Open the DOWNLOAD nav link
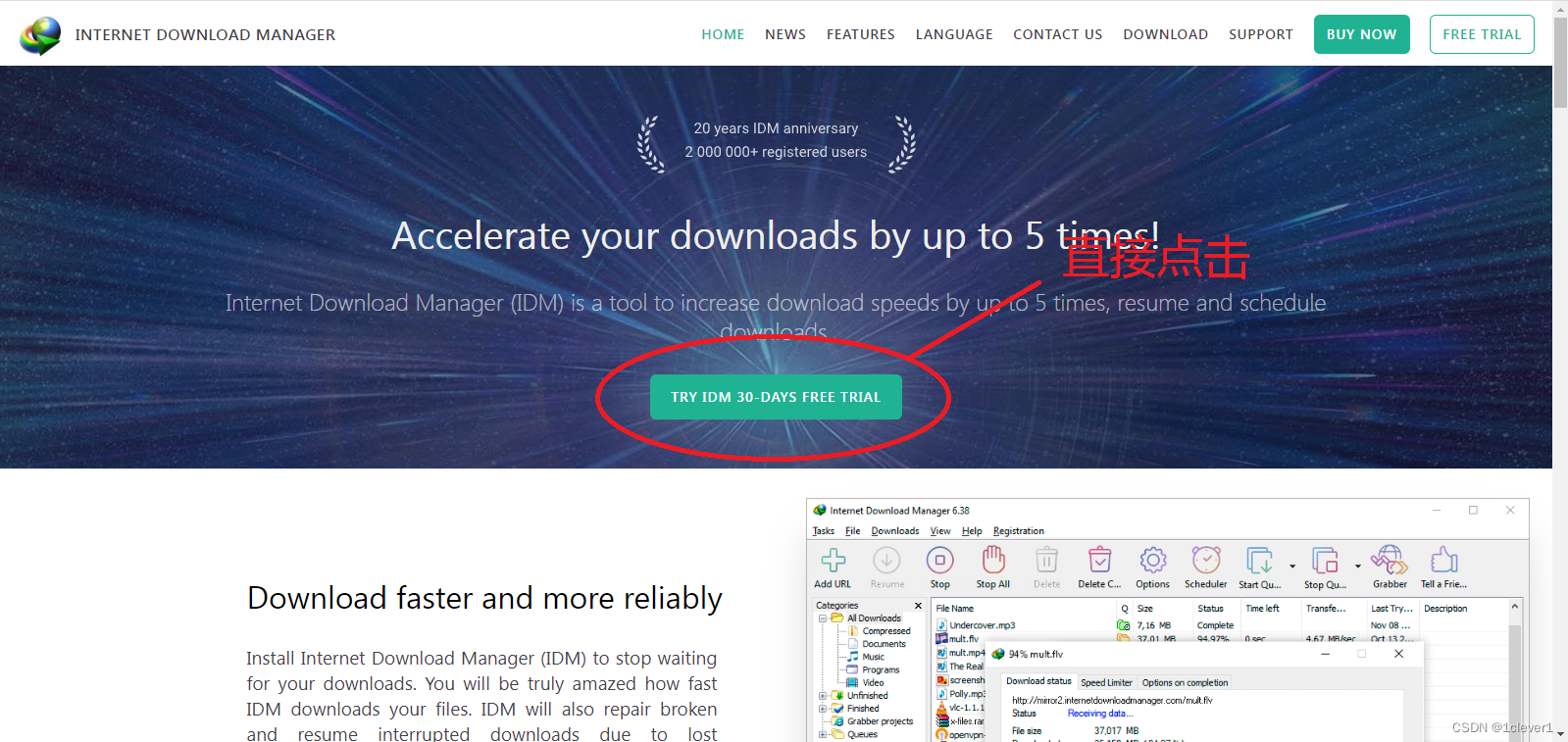This screenshot has height=742, width=1568. 1166,34
